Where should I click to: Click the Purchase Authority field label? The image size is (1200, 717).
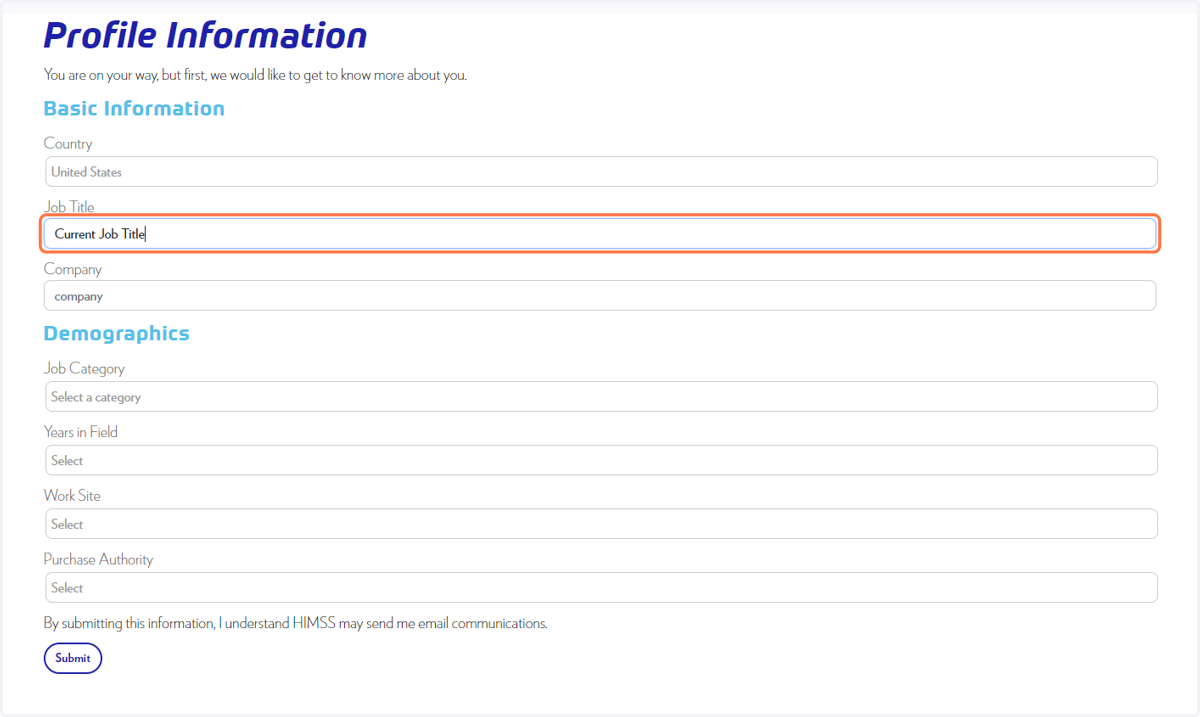point(98,560)
